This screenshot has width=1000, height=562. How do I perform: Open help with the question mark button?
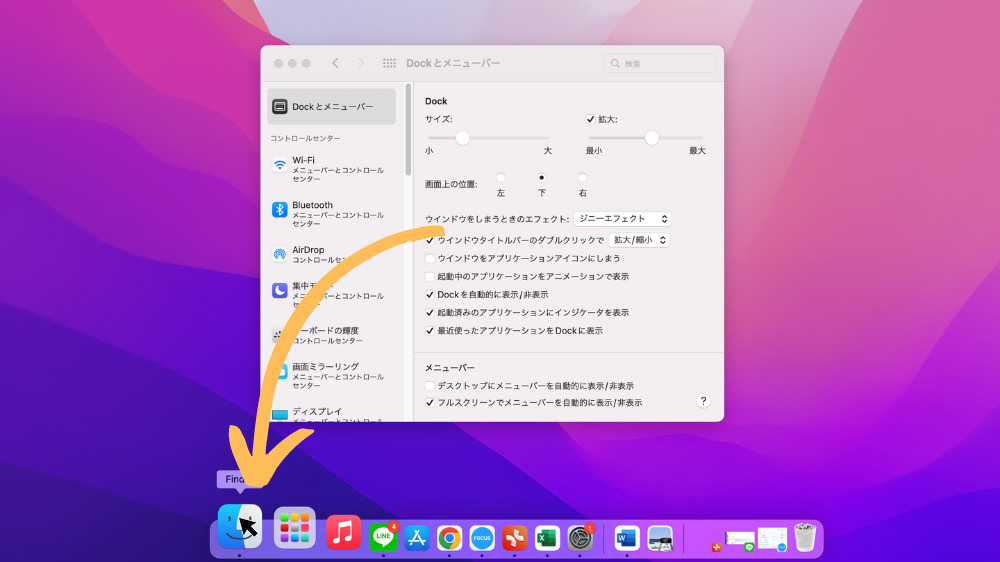tap(703, 401)
